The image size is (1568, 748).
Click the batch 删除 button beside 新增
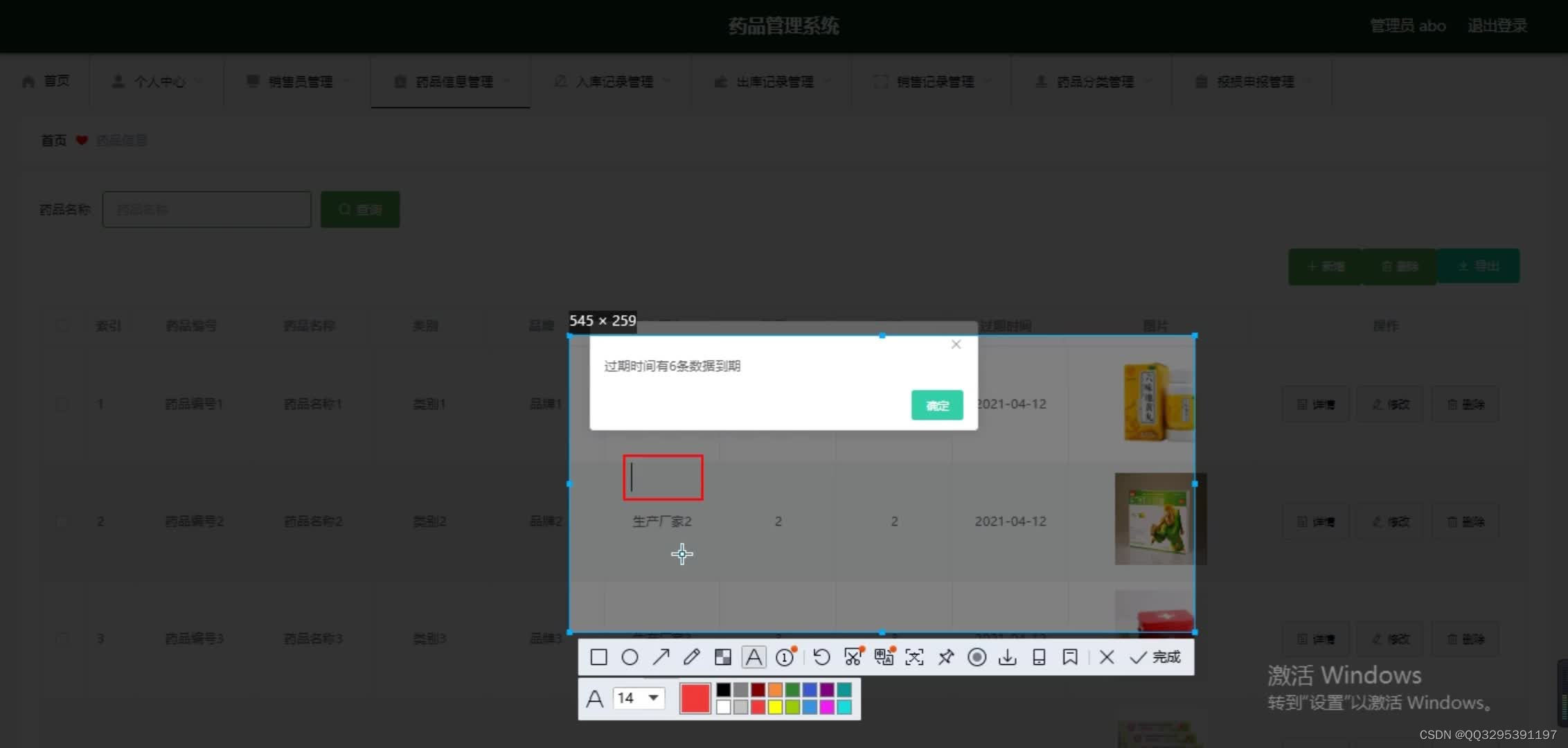click(1400, 267)
